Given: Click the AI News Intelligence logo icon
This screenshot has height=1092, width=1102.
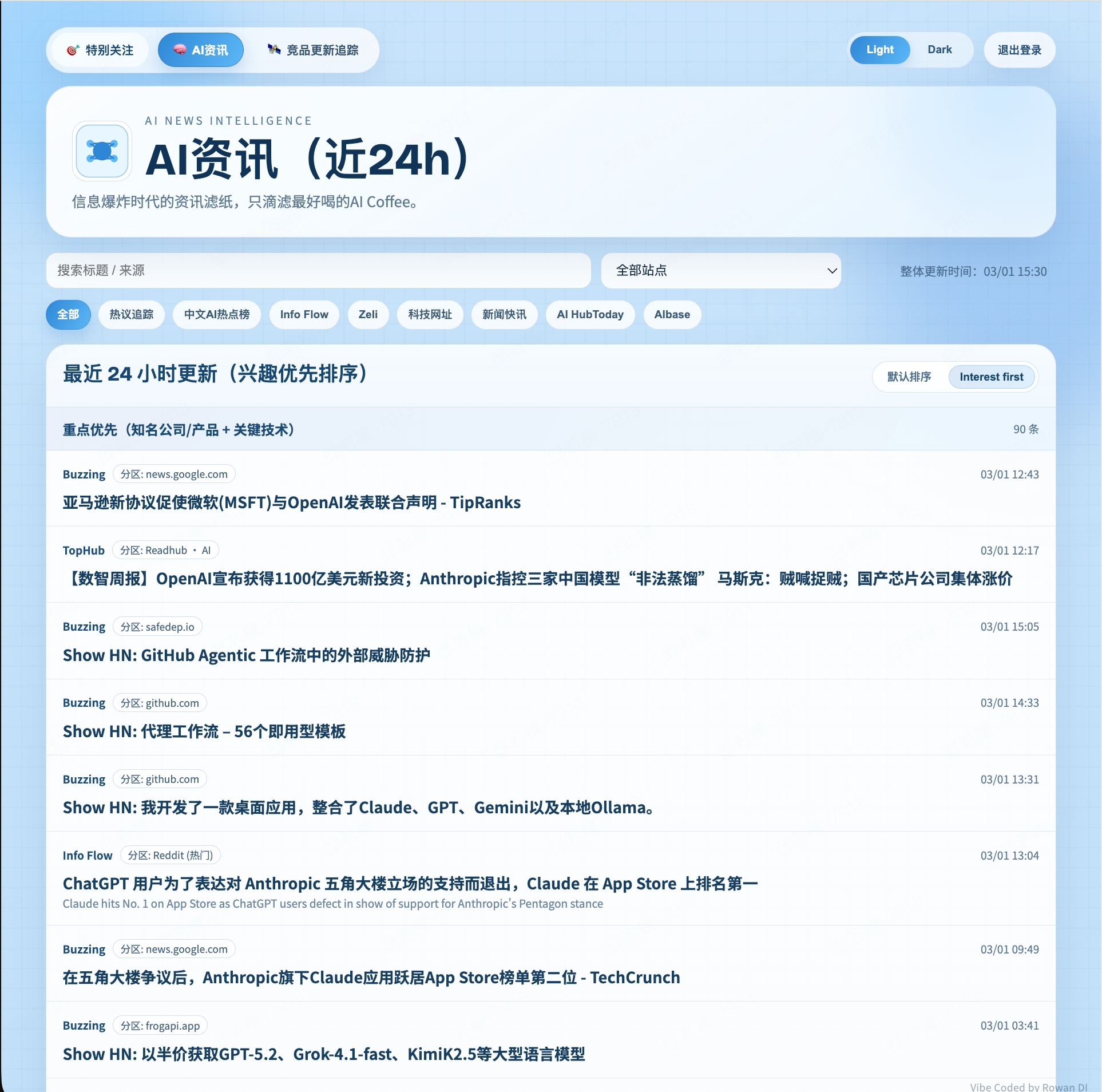Looking at the screenshot, I should point(102,151).
